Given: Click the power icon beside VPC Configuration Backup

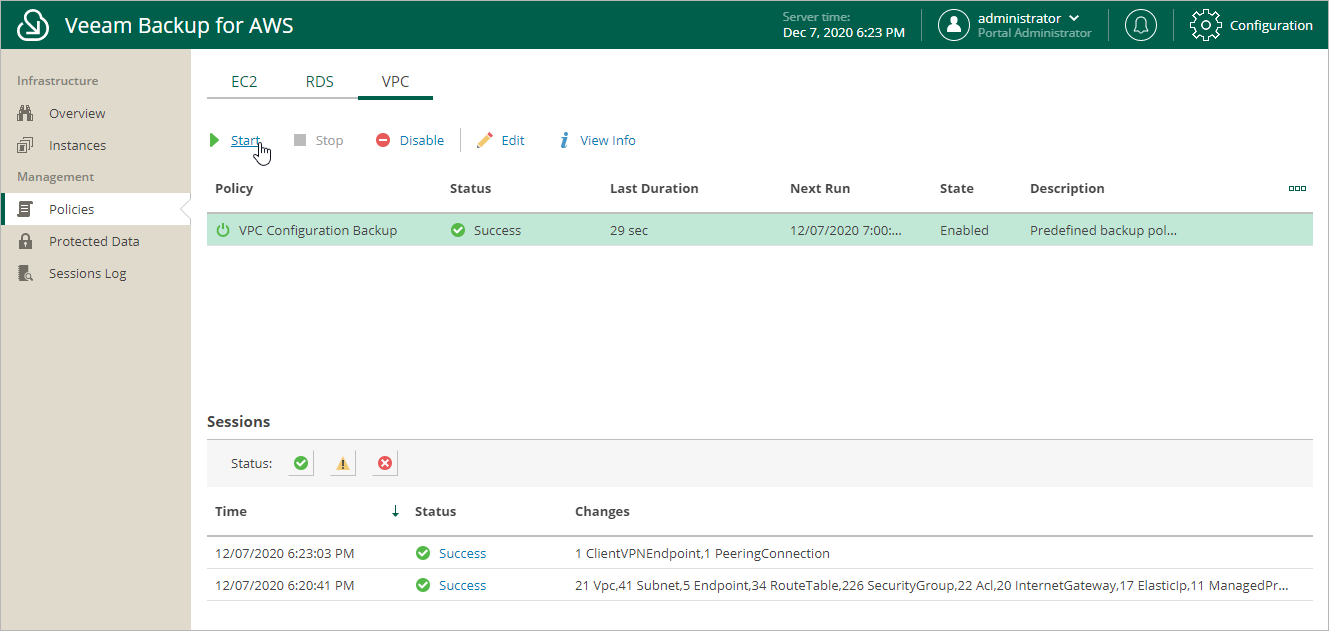Looking at the screenshot, I should coord(224,230).
